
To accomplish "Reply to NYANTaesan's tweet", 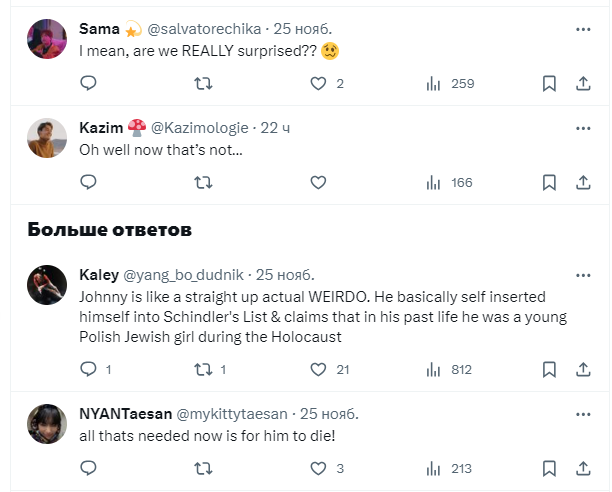I will pyautogui.click(x=88, y=467).
